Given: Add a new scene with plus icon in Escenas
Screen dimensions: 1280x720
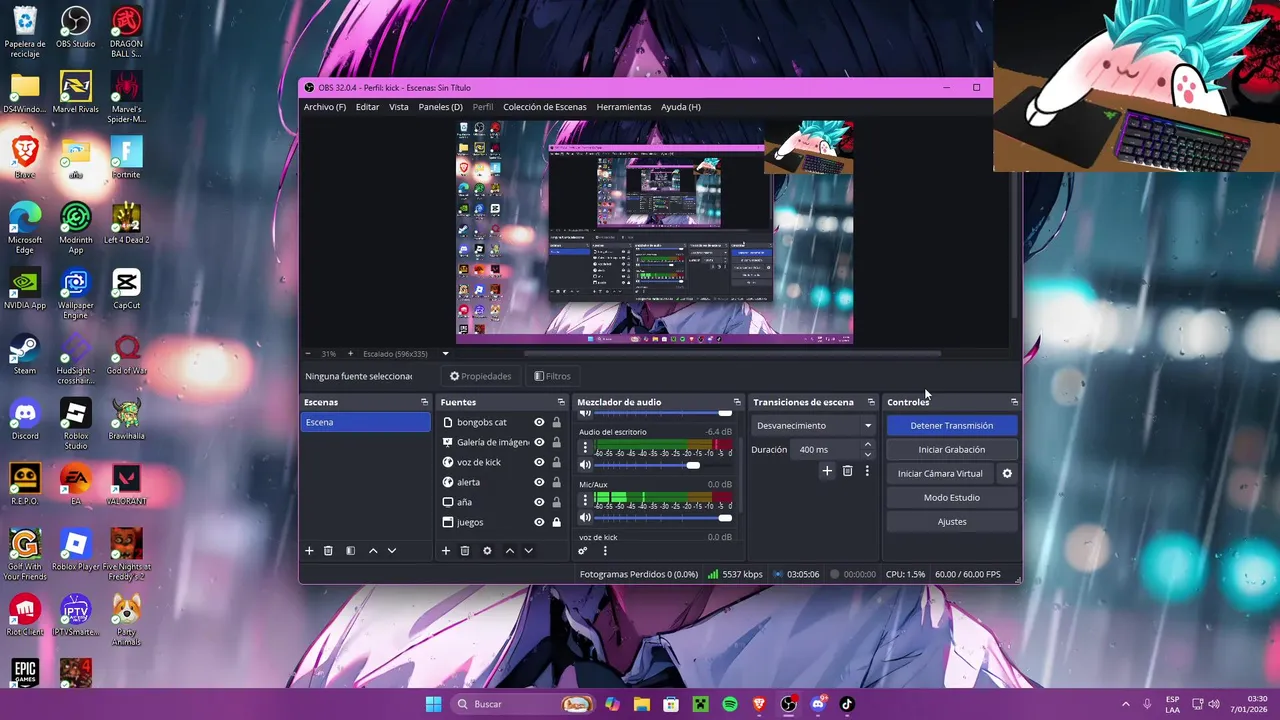Looking at the screenshot, I should pos(309,551).
